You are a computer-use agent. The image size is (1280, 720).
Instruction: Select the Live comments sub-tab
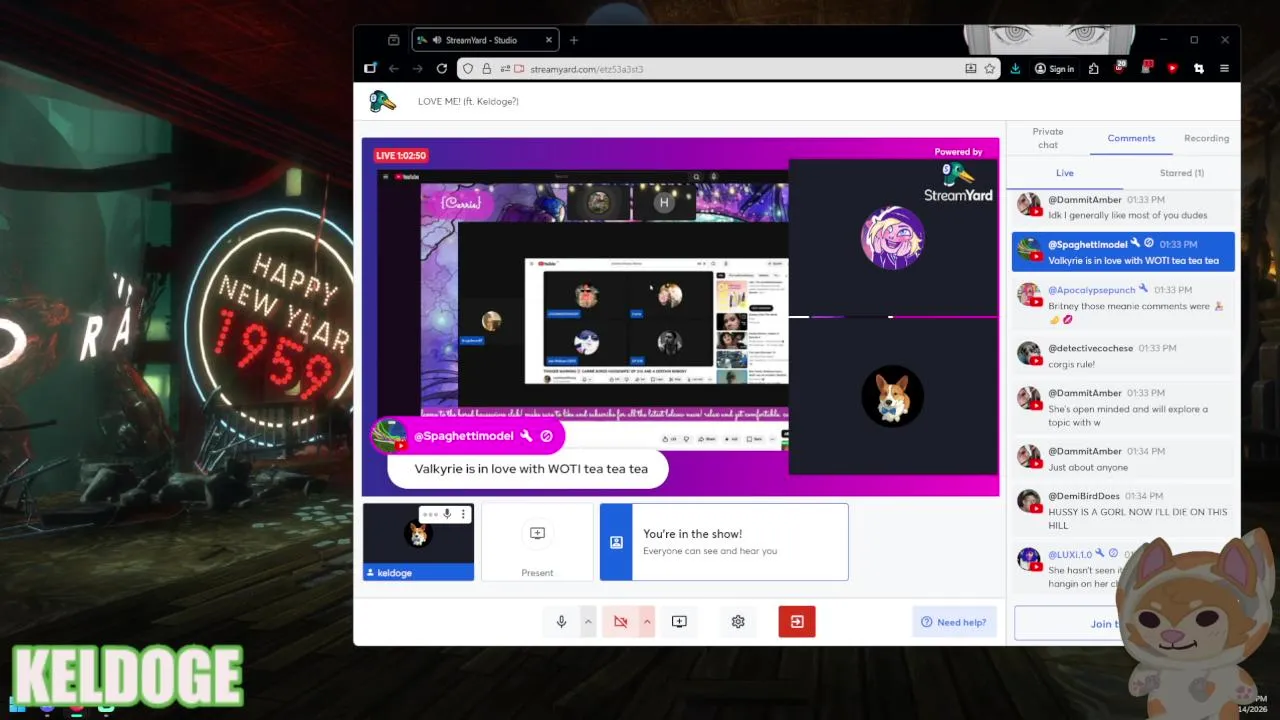pos(1065,173)
